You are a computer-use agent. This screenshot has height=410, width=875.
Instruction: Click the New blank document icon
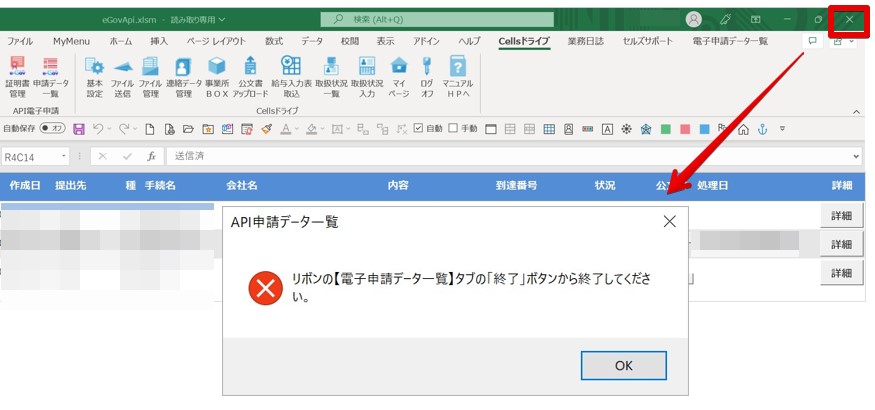coord(150,129)
